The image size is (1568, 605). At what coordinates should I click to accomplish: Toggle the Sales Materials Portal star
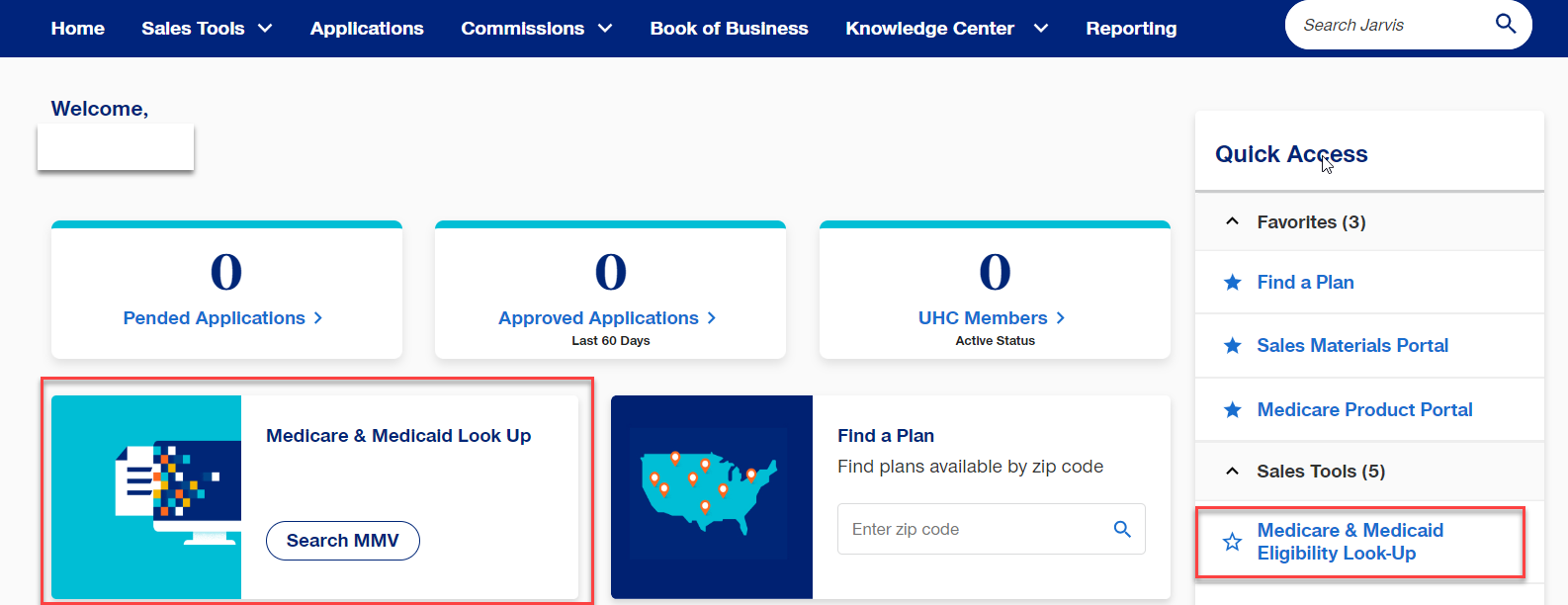point(1233,346)
